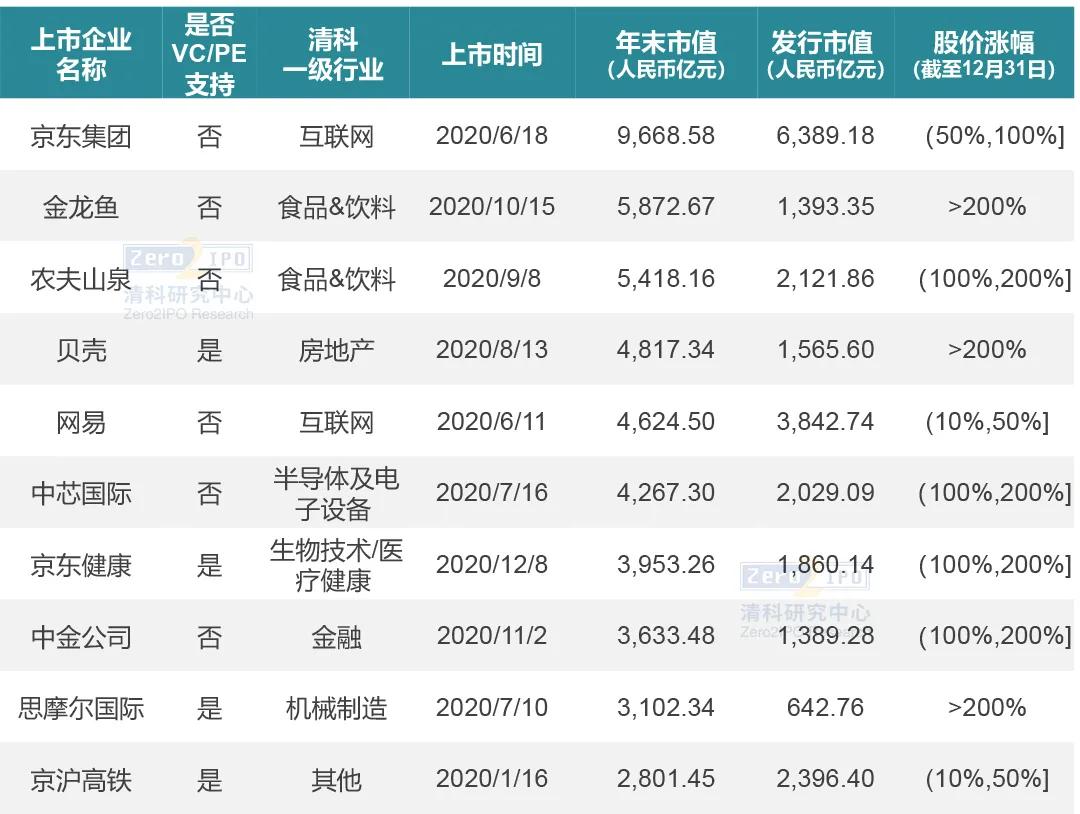Click the 否 cell in 中金公司 row
Screen dimensions: 1080x814
(210, 637)
